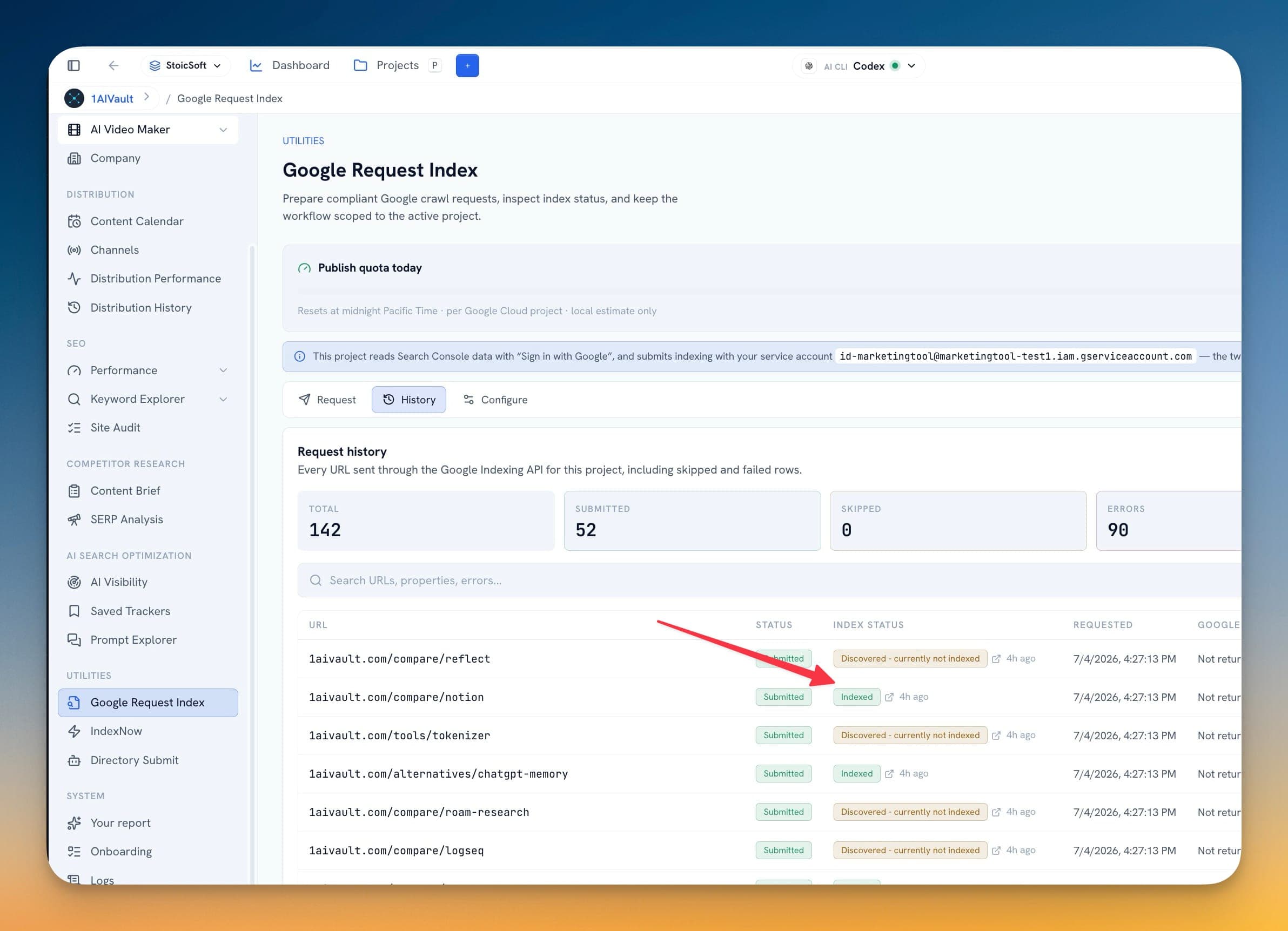This screenshot has height=931, width=1288.
Task: Open external link for compare/logseq row
Action: click(x=996, y=851)
